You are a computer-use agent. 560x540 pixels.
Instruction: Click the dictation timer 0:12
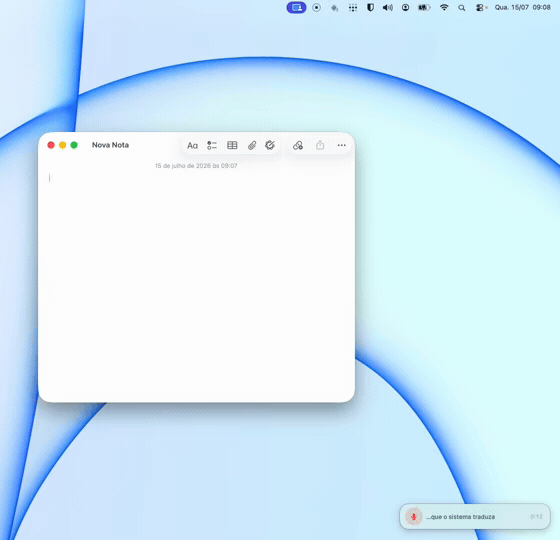[536, 517]
